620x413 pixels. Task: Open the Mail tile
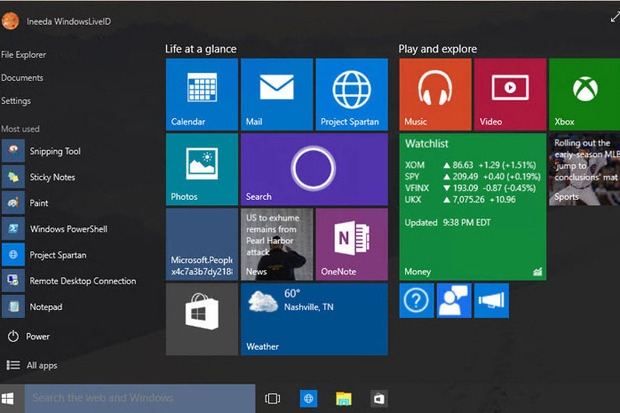pos(276,94)
